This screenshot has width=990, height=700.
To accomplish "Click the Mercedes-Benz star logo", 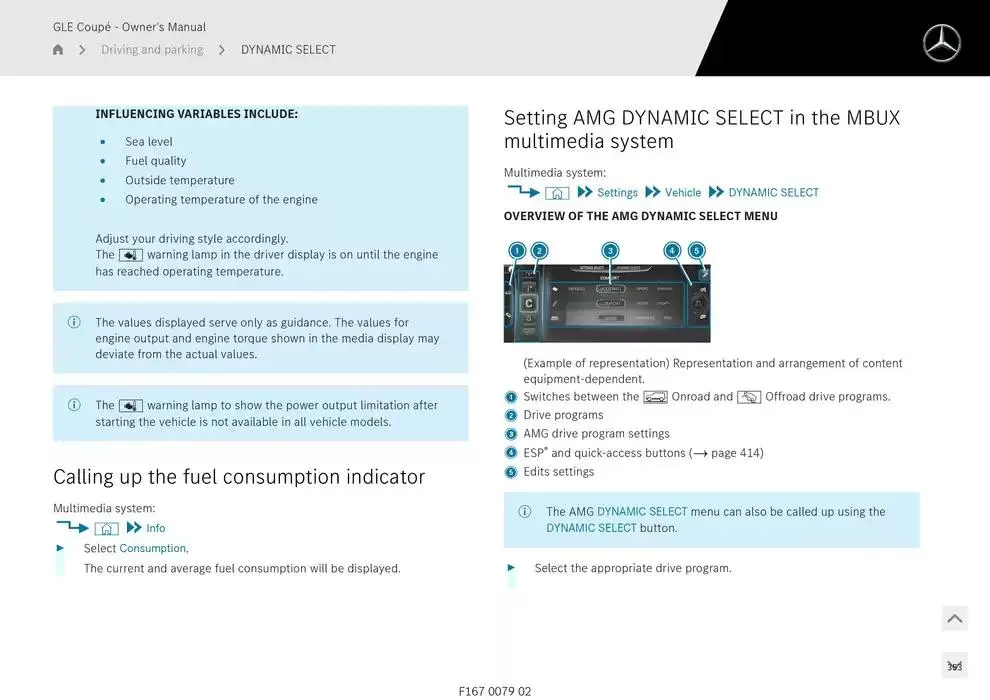I will [941, 43].
